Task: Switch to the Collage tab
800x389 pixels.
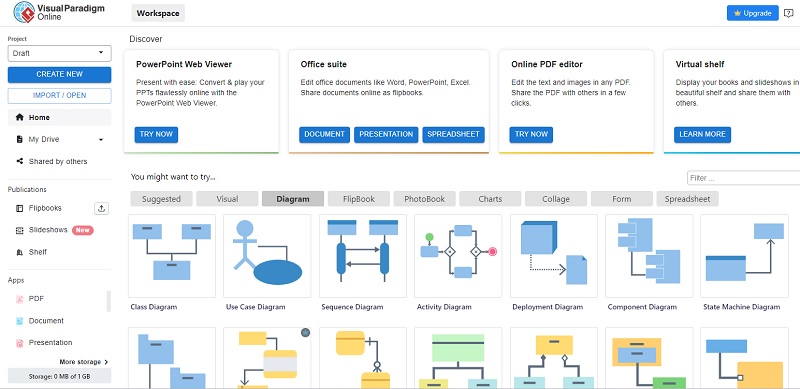Action: pyautogui.click(x=556, y=199)
